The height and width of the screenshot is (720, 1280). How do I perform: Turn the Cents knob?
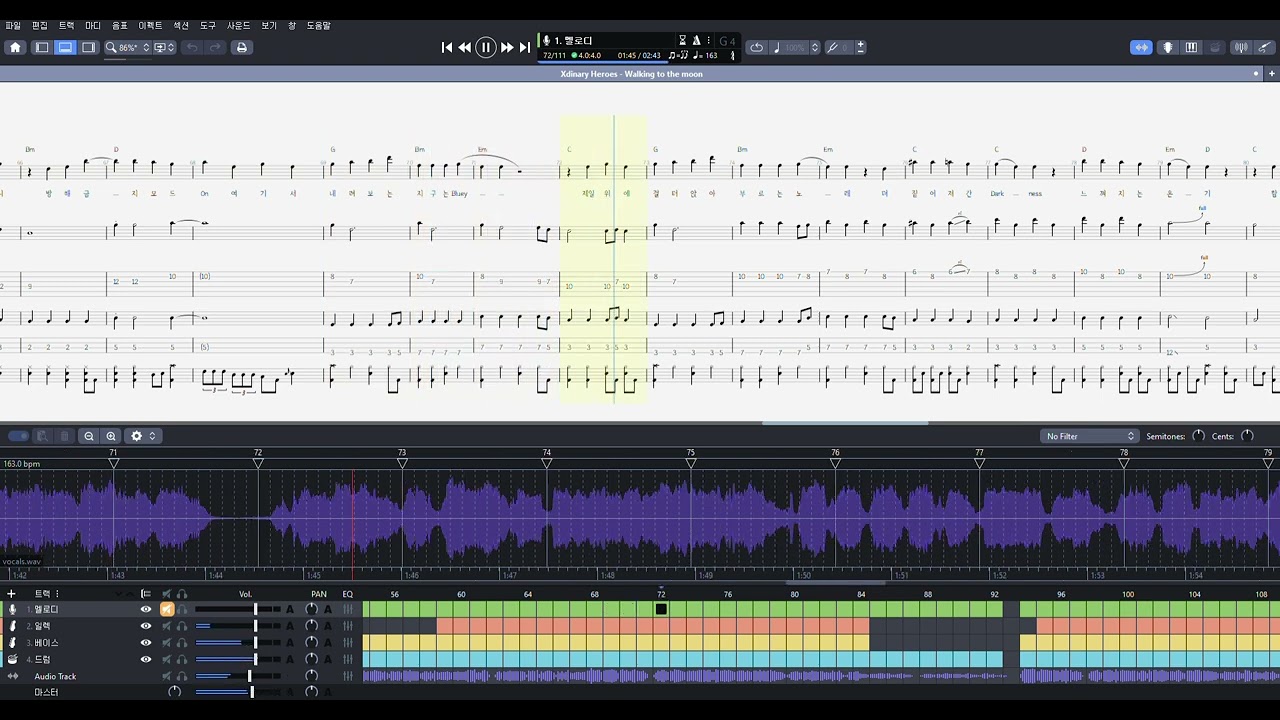coord(1247,436)
